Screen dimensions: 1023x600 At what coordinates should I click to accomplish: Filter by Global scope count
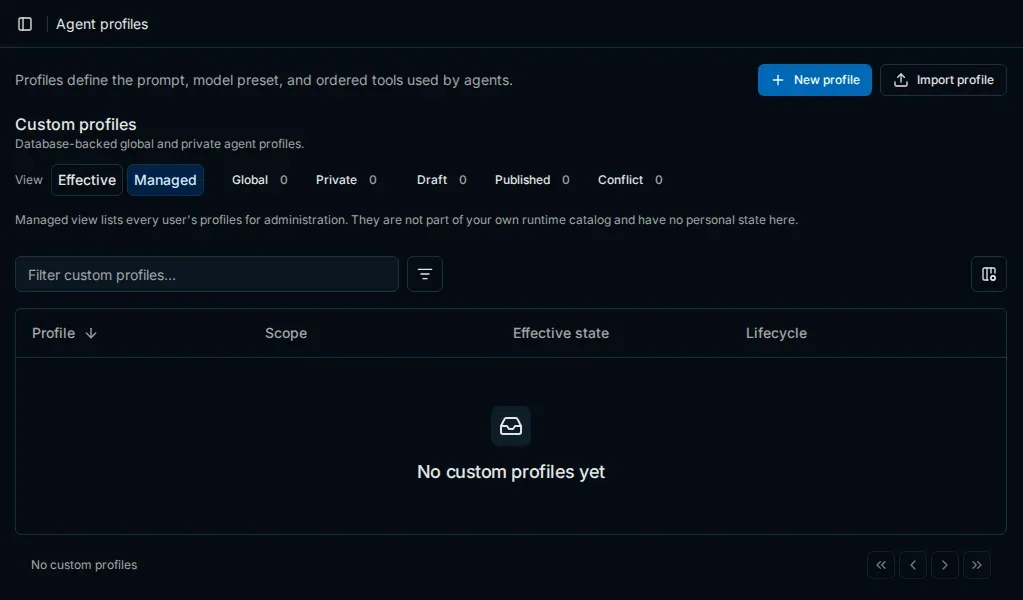[260, 180]
